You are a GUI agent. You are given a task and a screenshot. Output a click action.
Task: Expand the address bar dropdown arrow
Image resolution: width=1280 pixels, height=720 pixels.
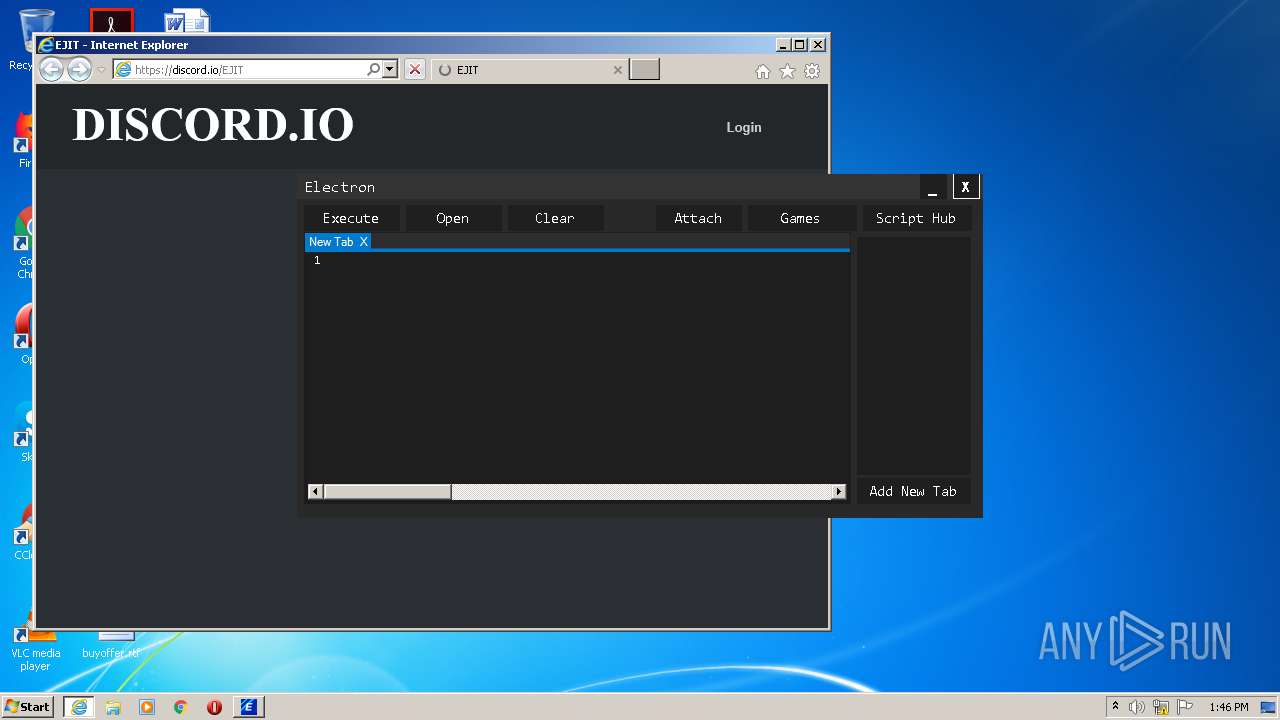[x=390, y=70]
